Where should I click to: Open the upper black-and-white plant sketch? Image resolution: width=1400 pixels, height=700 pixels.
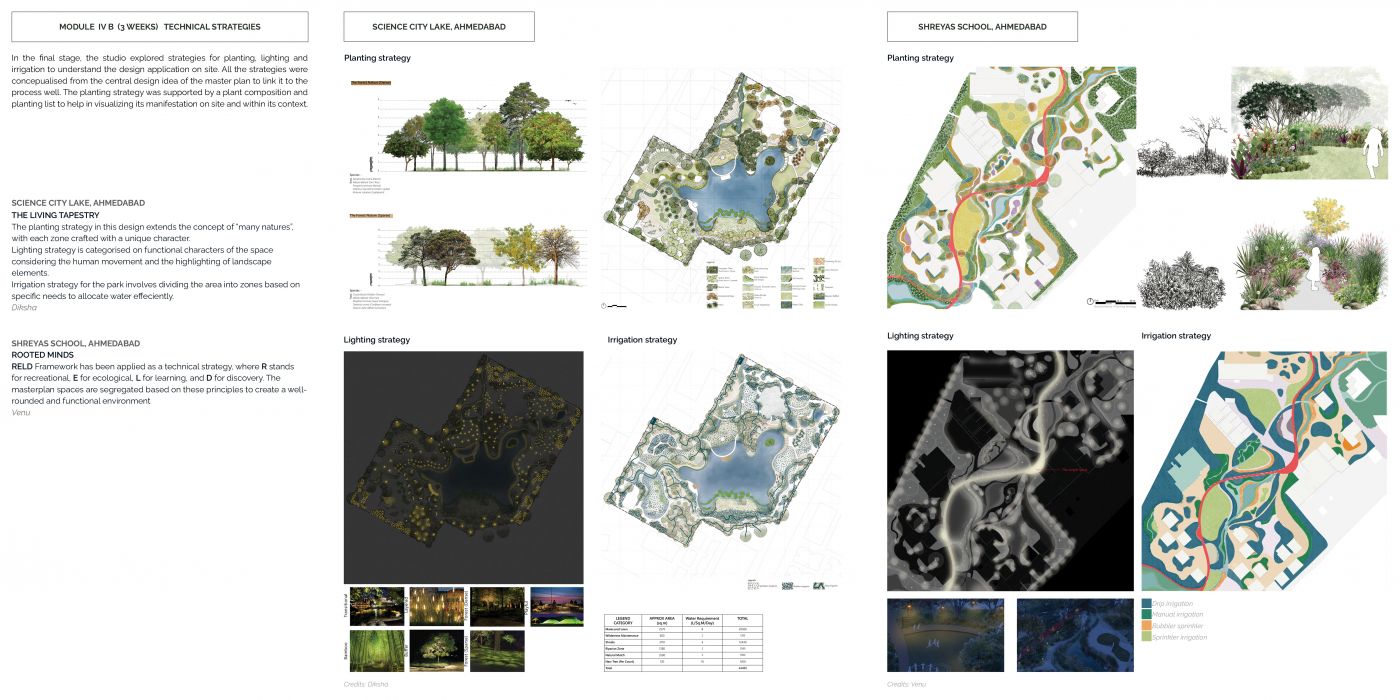tap(1182, 149)
